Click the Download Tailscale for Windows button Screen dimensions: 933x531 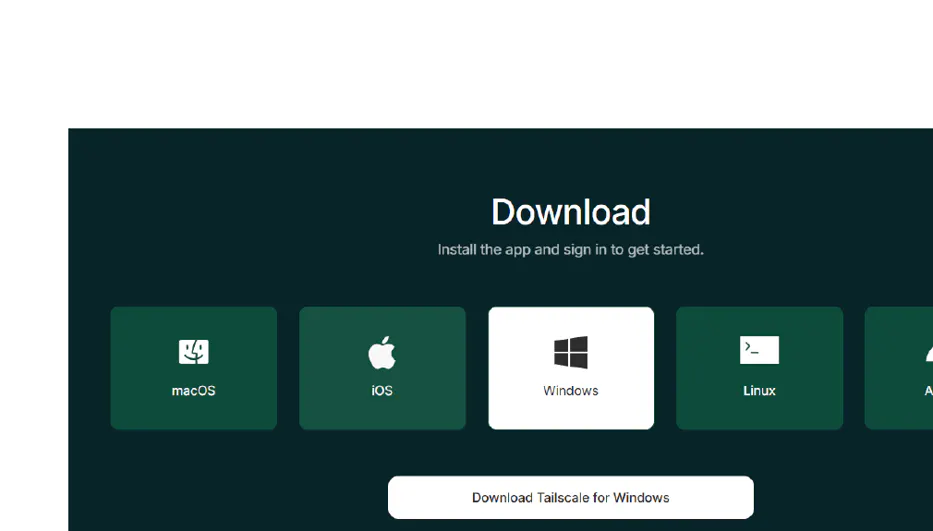tap(571, 497)
